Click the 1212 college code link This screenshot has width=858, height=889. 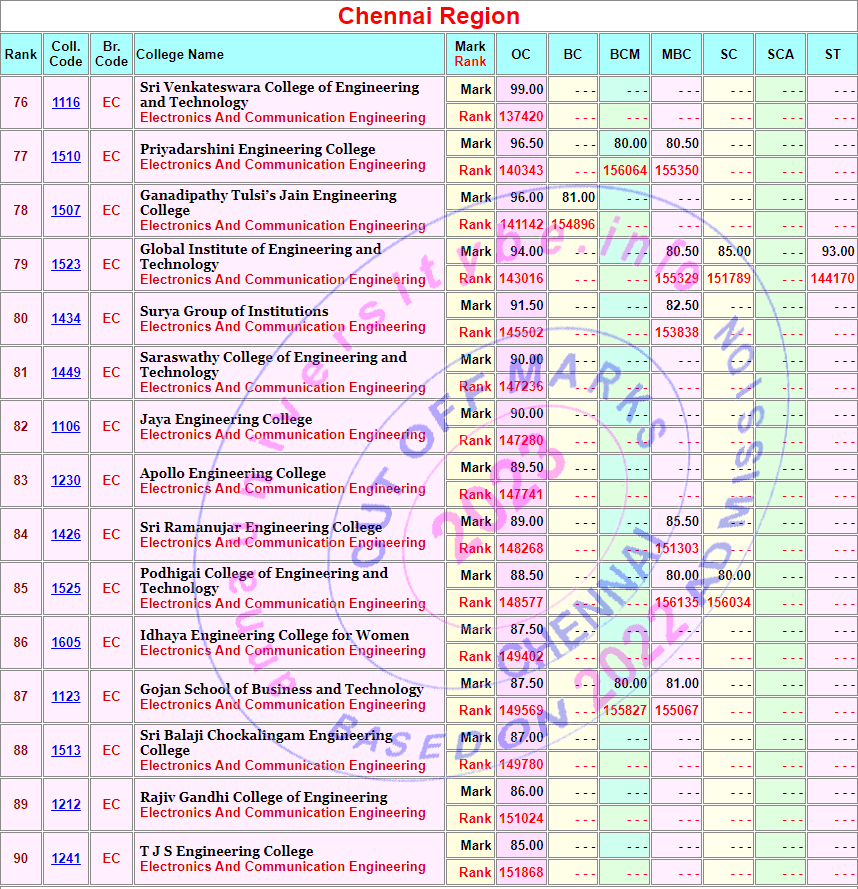66,804
